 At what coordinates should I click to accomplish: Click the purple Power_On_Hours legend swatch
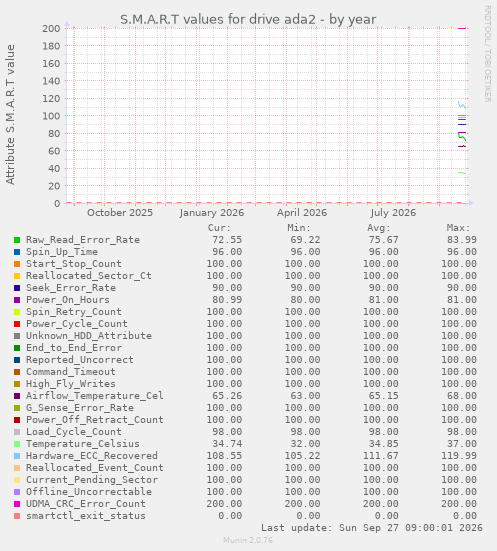pyautogui.click(x=17, y=300)
